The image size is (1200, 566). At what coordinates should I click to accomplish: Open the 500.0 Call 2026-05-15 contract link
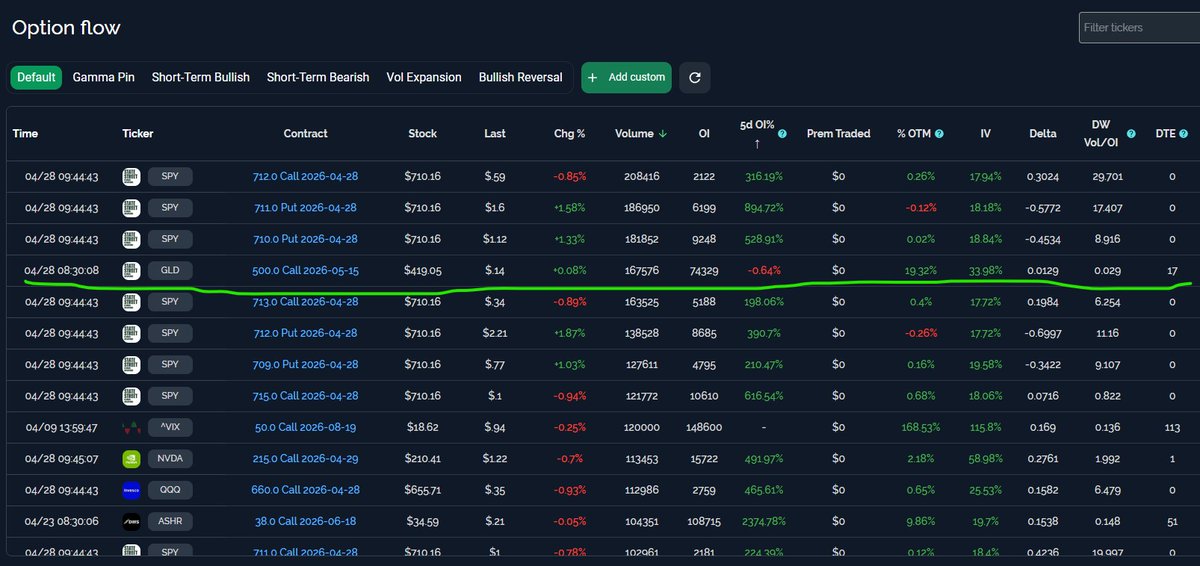click(305, 270)
